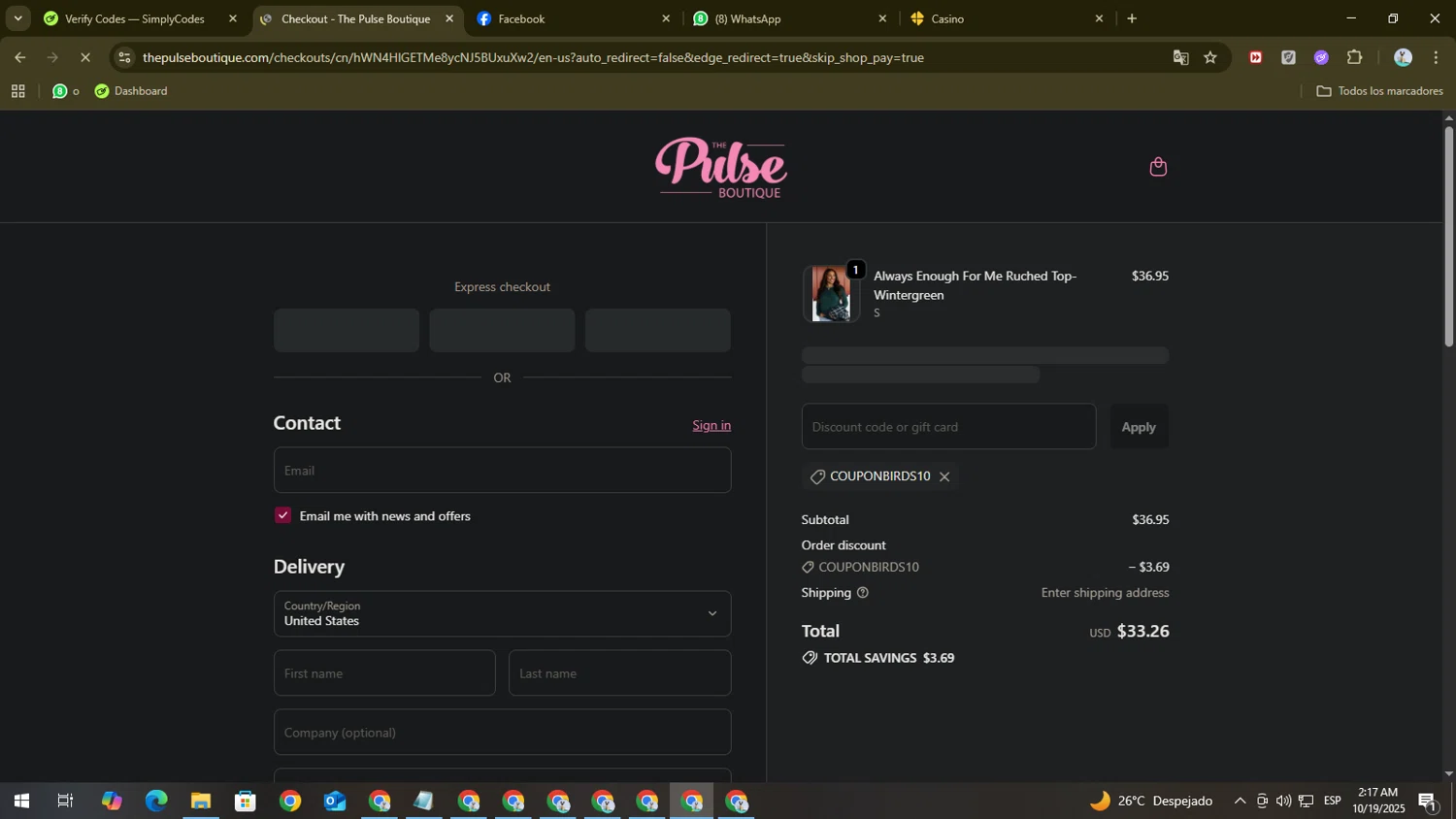1456x819 pixels.
Task: Focus the First name field
Action: [x=384, y=672]
